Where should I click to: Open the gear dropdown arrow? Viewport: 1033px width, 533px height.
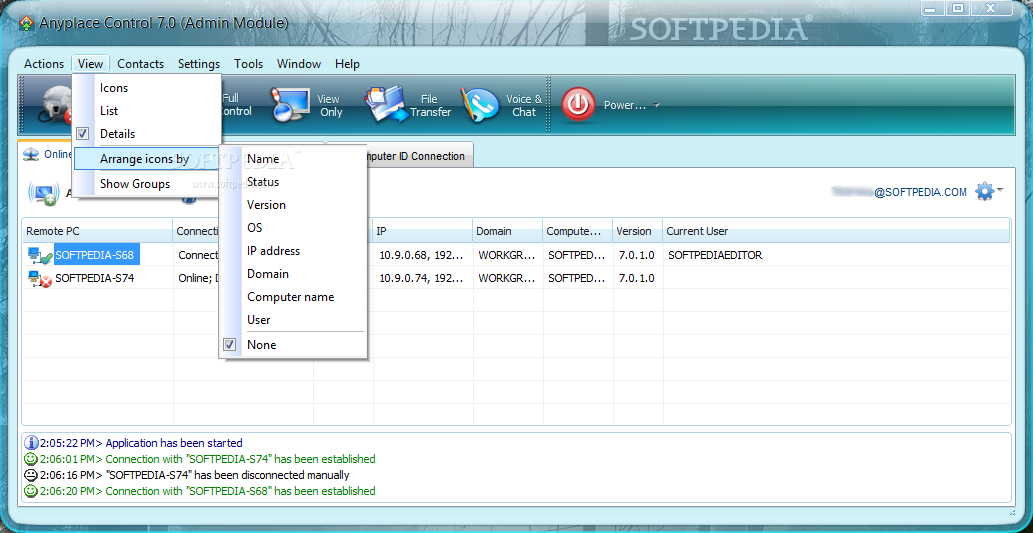pos(1000,190)
